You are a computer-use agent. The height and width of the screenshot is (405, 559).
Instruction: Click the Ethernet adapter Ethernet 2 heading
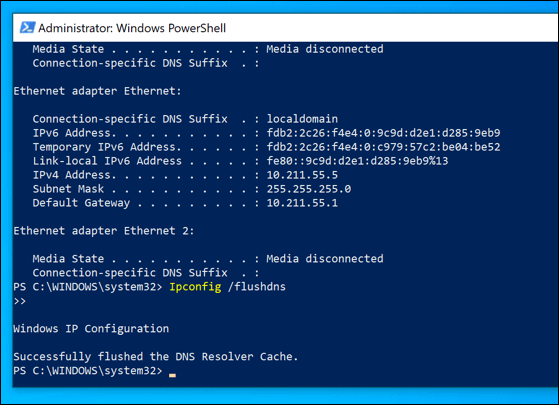tap(104, 231)
